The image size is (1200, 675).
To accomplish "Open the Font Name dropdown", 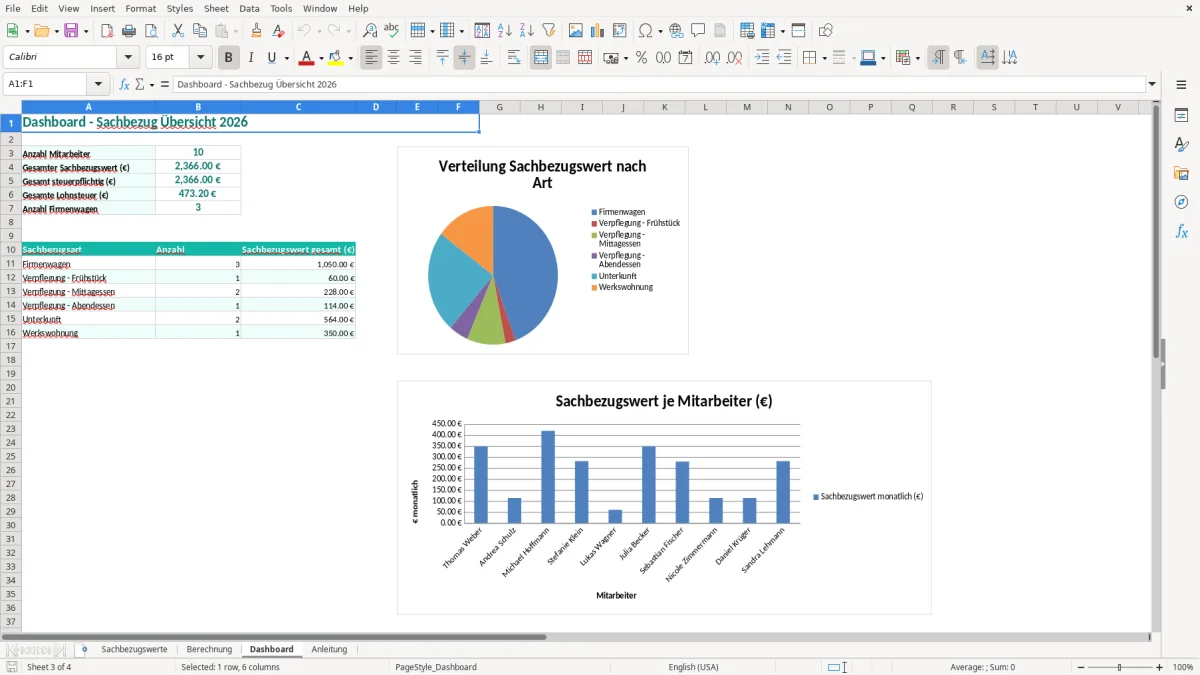I will 128,58.
